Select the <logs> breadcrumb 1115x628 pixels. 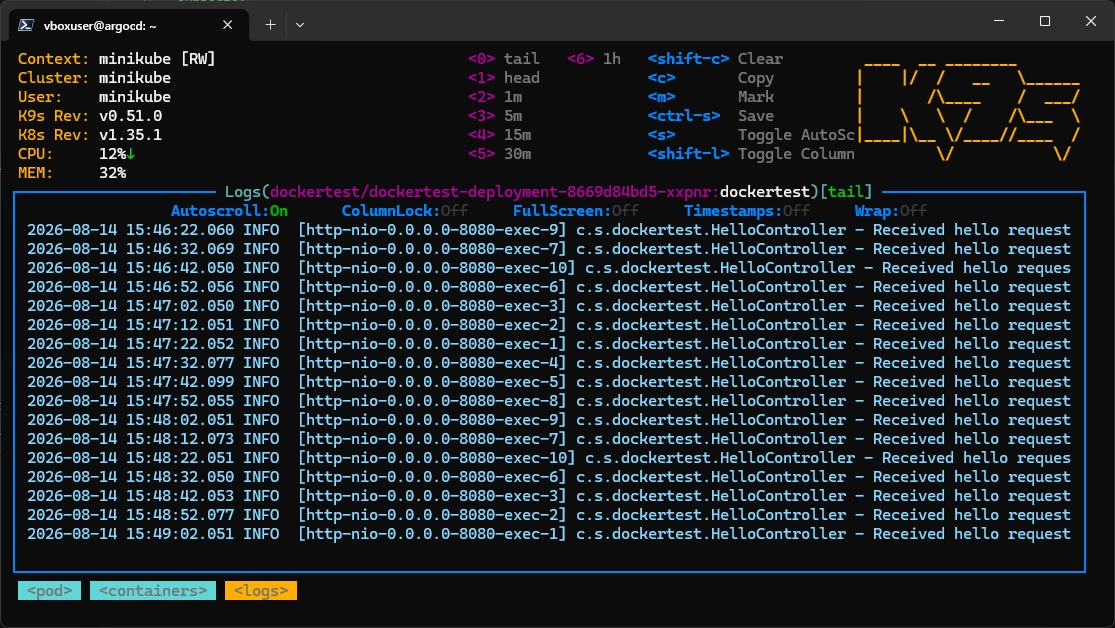[261, 591]
